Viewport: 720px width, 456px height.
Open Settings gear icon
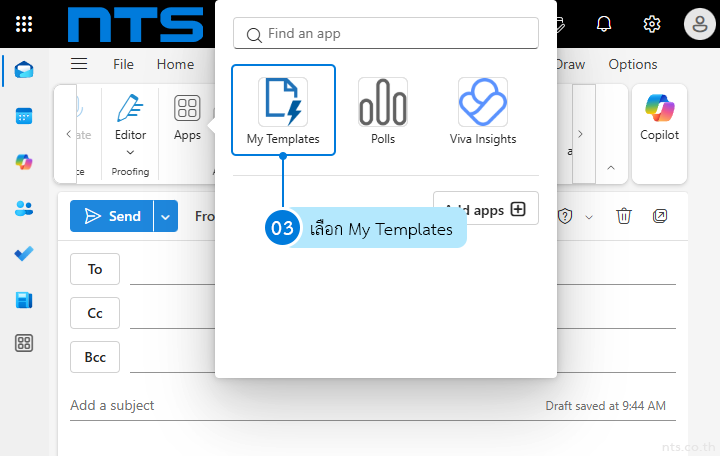[652, 24]
